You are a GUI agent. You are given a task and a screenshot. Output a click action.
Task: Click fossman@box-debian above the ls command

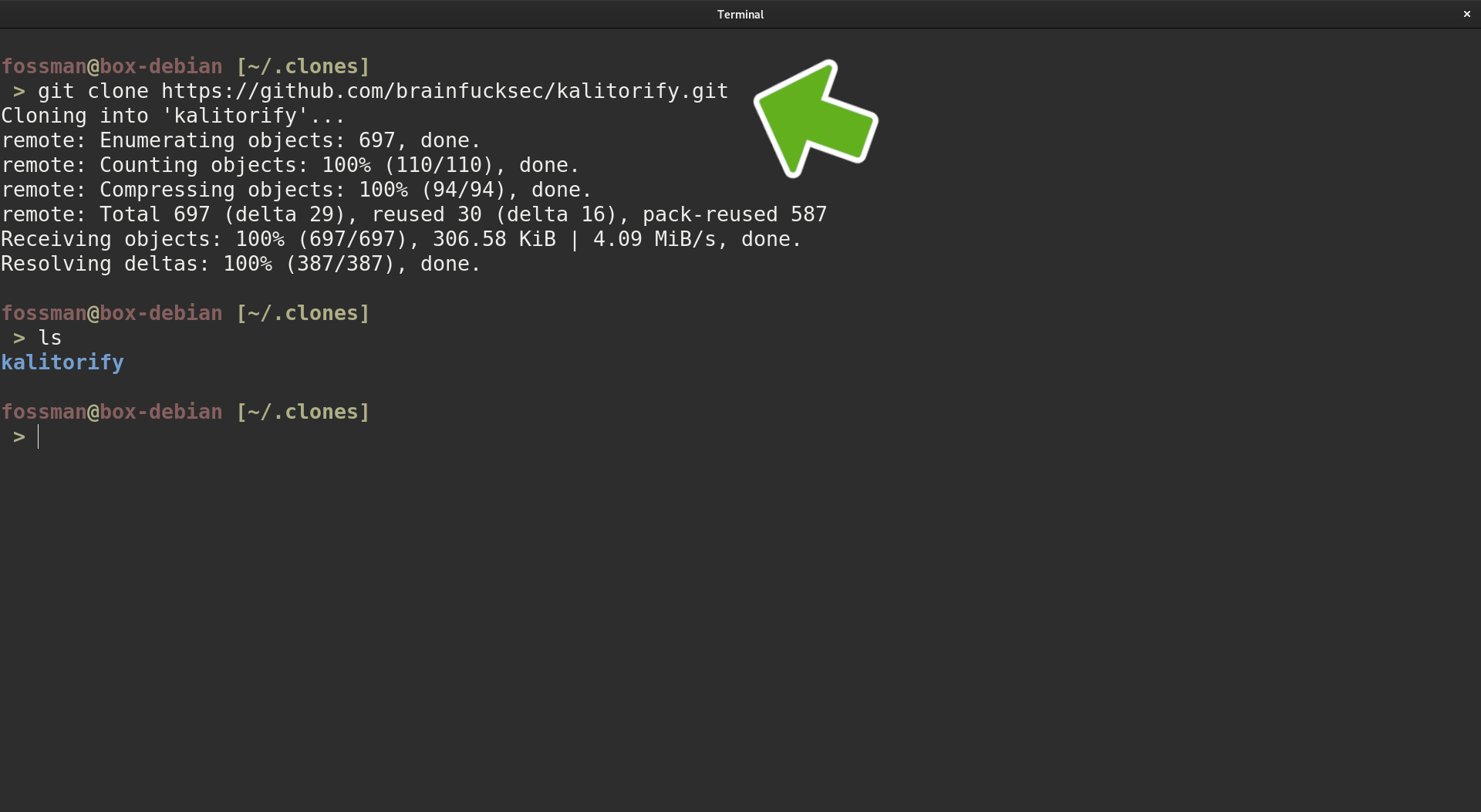(112, 313)
